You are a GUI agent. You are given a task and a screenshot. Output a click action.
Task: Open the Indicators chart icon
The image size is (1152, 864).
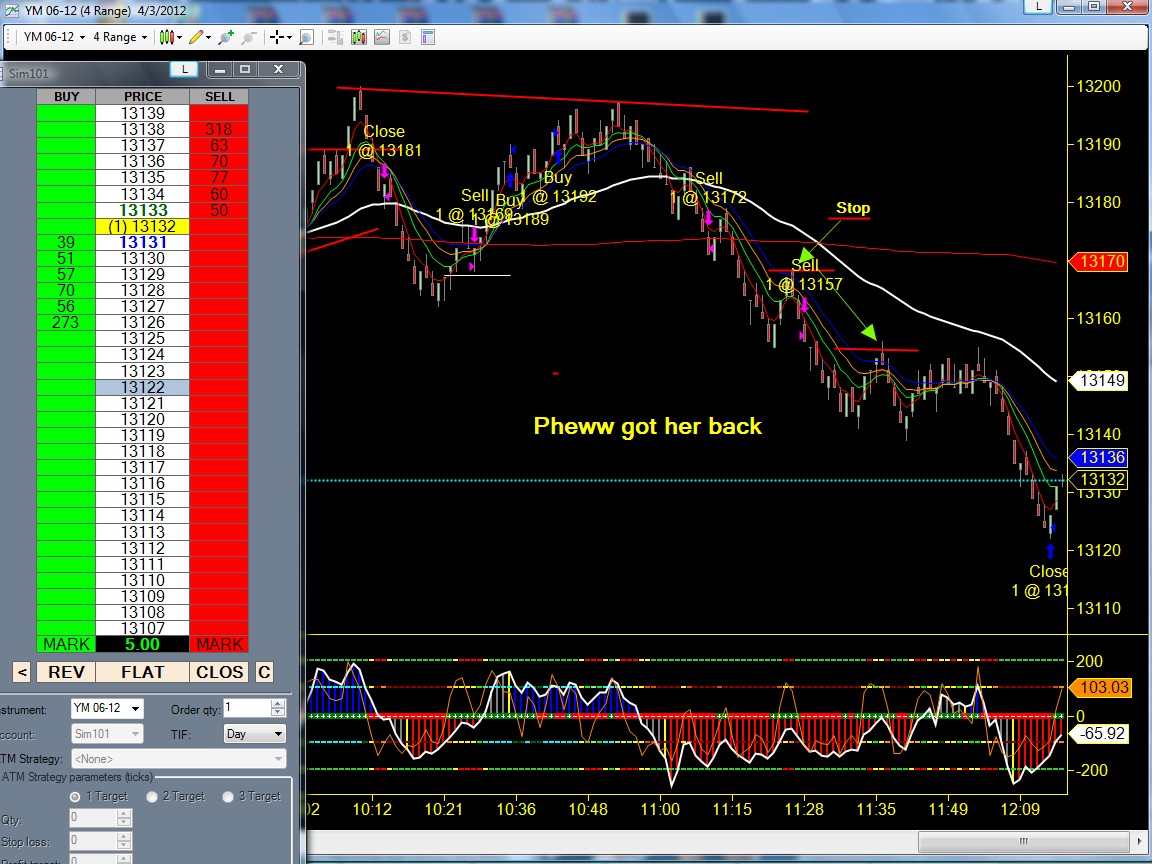tap(382, 37)
